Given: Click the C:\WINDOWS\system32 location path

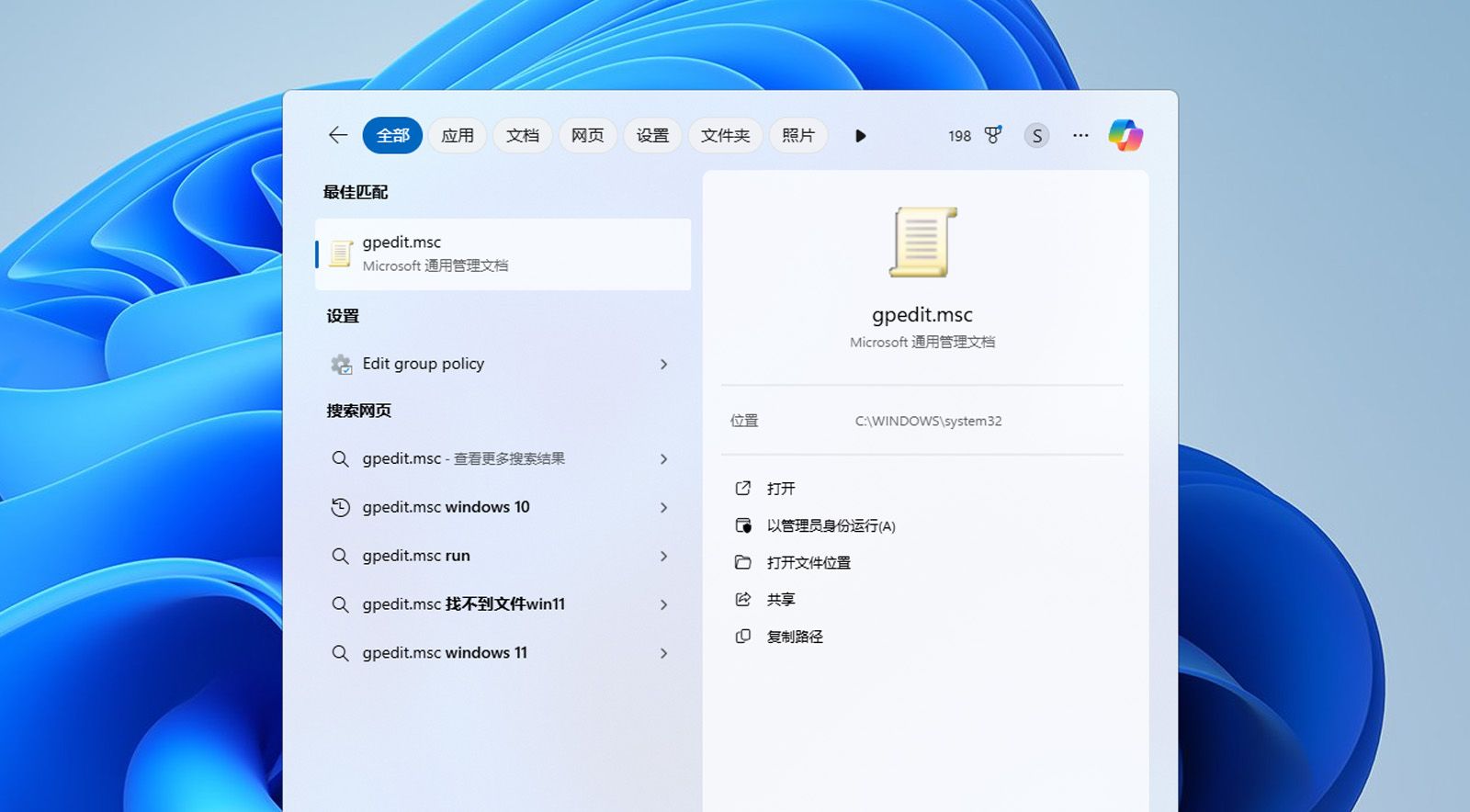Looking at the screenshot, I should click(x=928, y=421).
